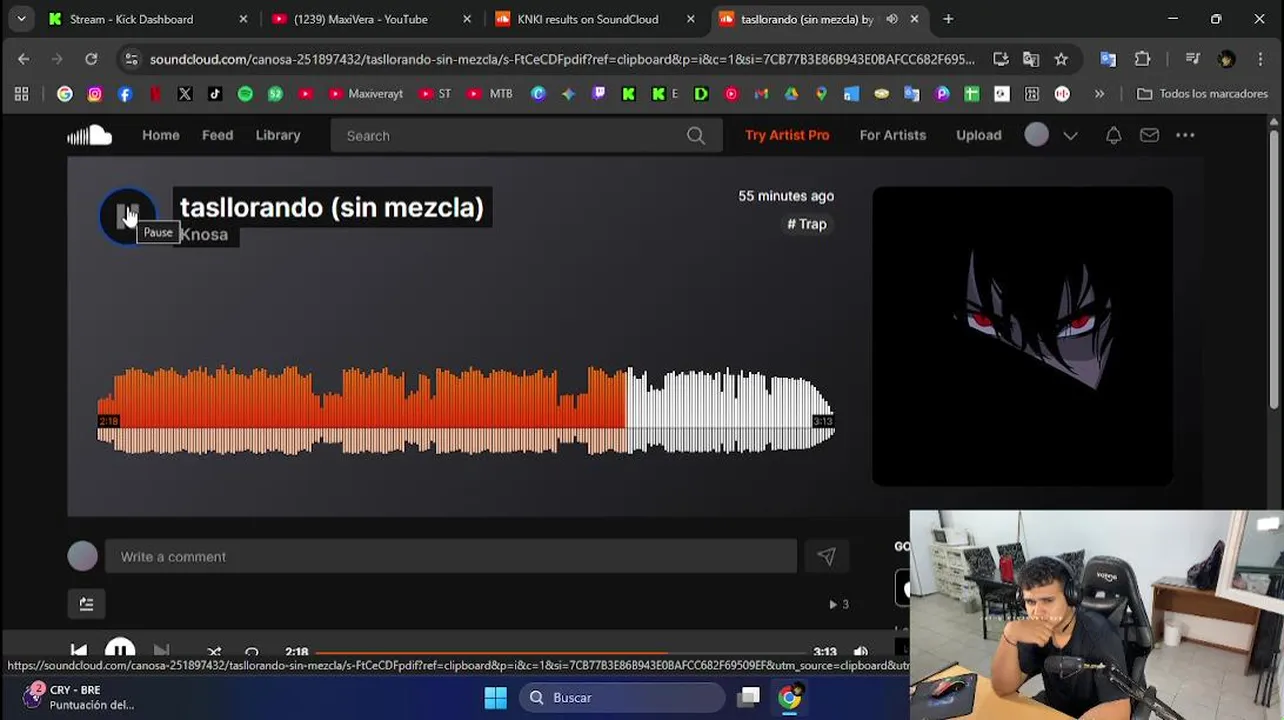Click the Upload link
The height and width of the screenshot is (720, 1284).
978,135
